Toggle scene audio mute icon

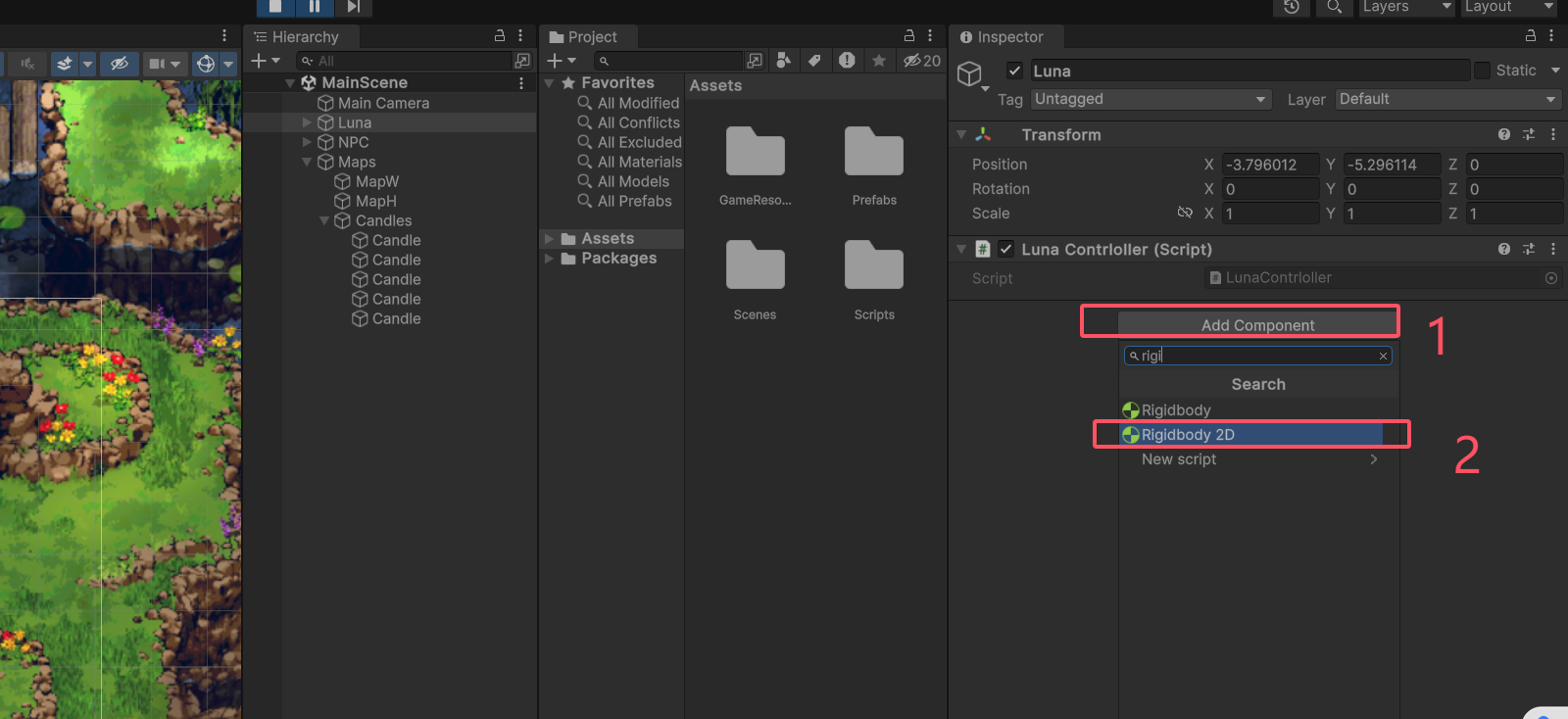[x=27, y=64]
